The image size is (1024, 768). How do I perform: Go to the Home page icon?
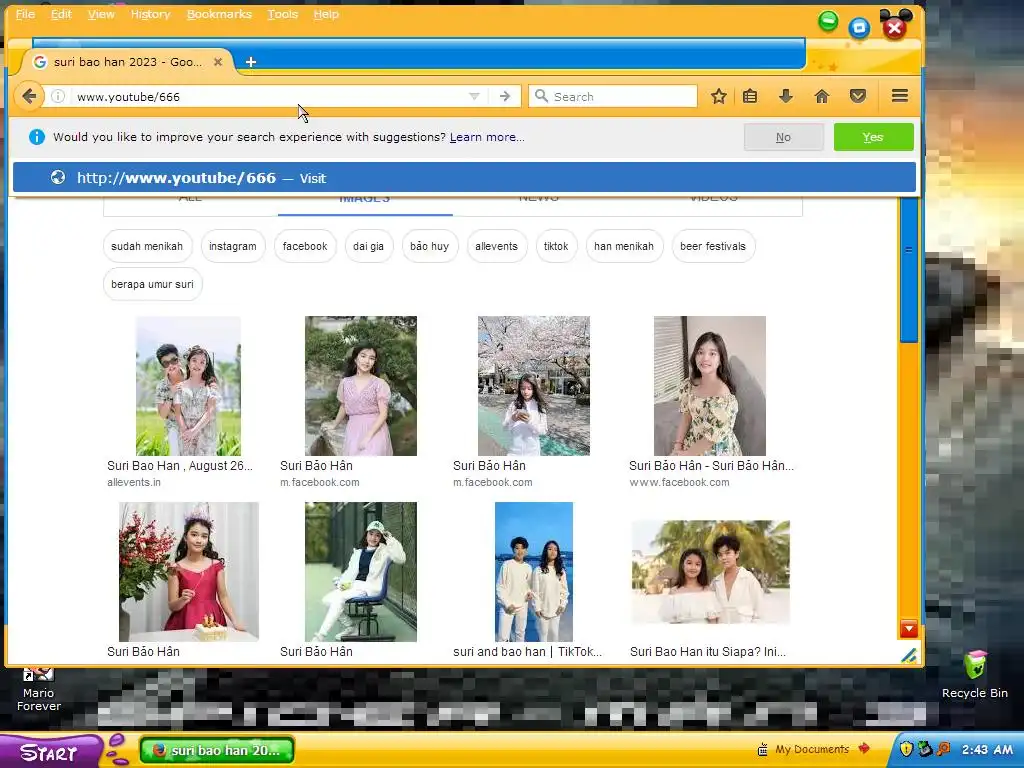coord(822,97)
